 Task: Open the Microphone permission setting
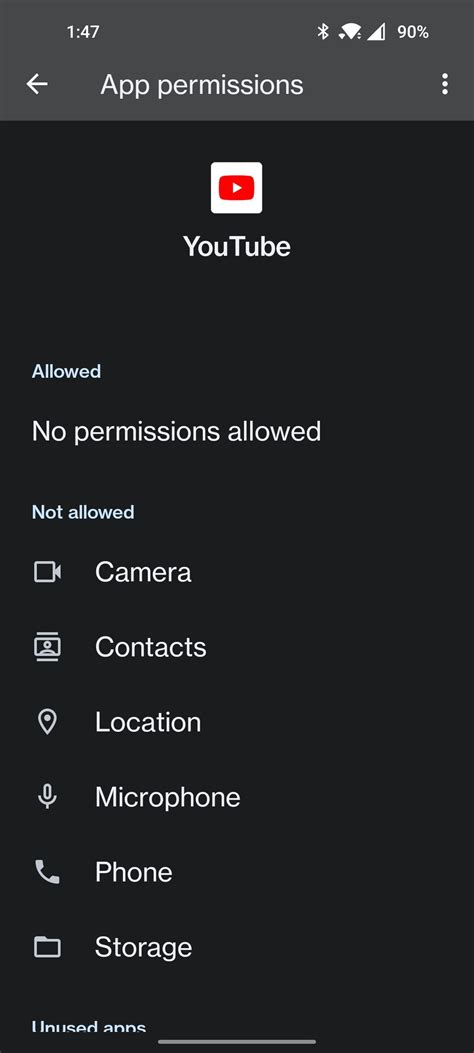click(237, 797)
